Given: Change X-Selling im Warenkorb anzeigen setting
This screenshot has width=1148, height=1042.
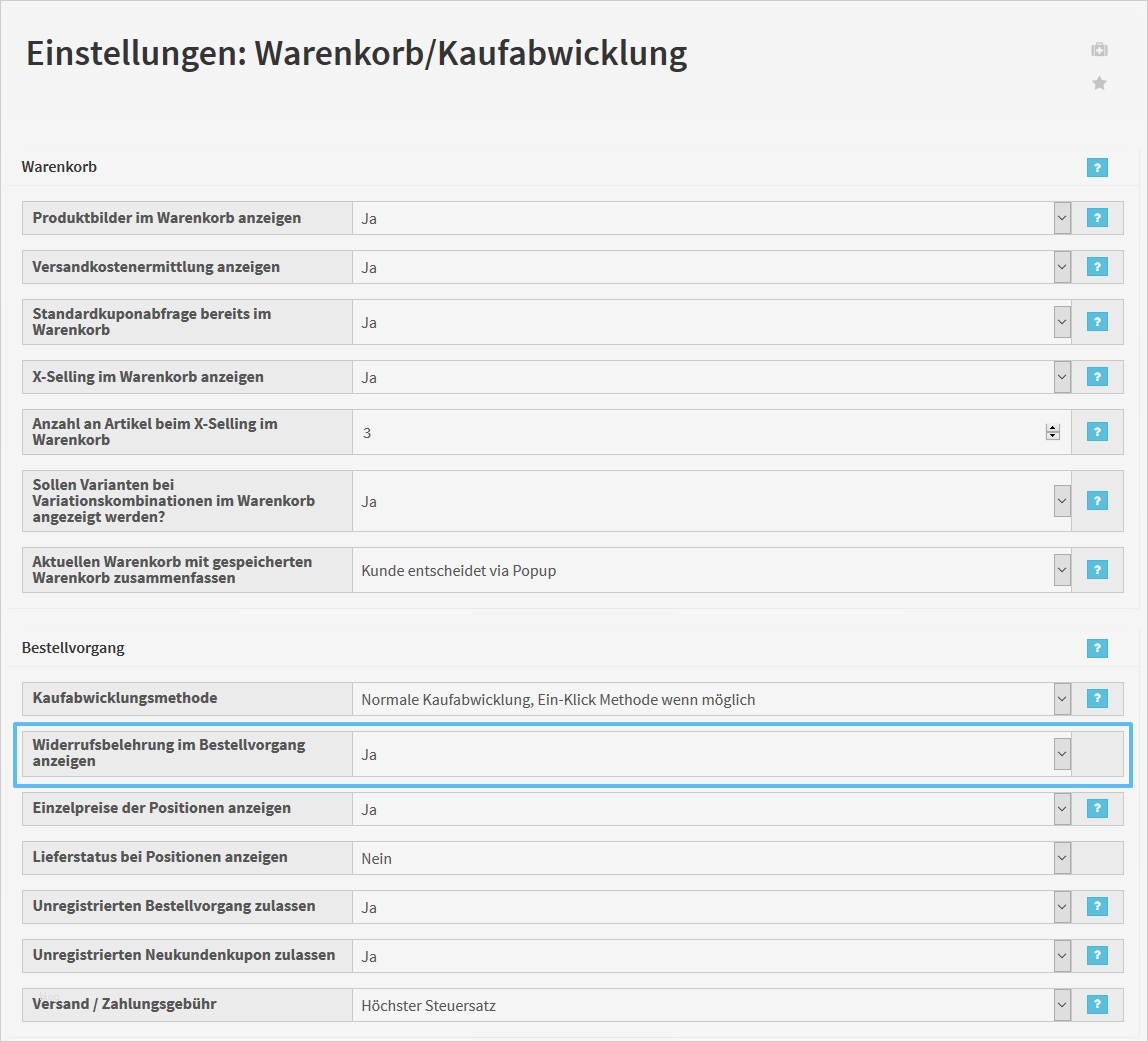Looking at the screenshot, I should [x=1060, y=377].
